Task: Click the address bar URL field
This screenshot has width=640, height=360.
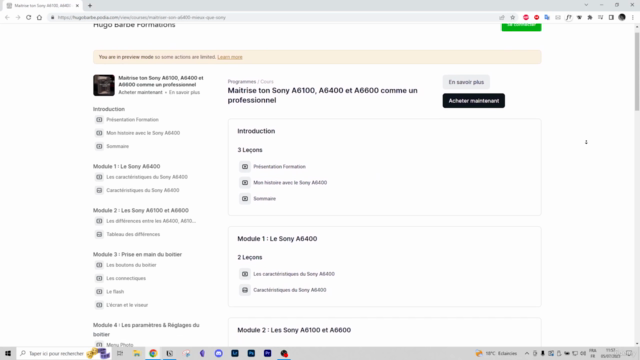Action: (x=273, y=18)
